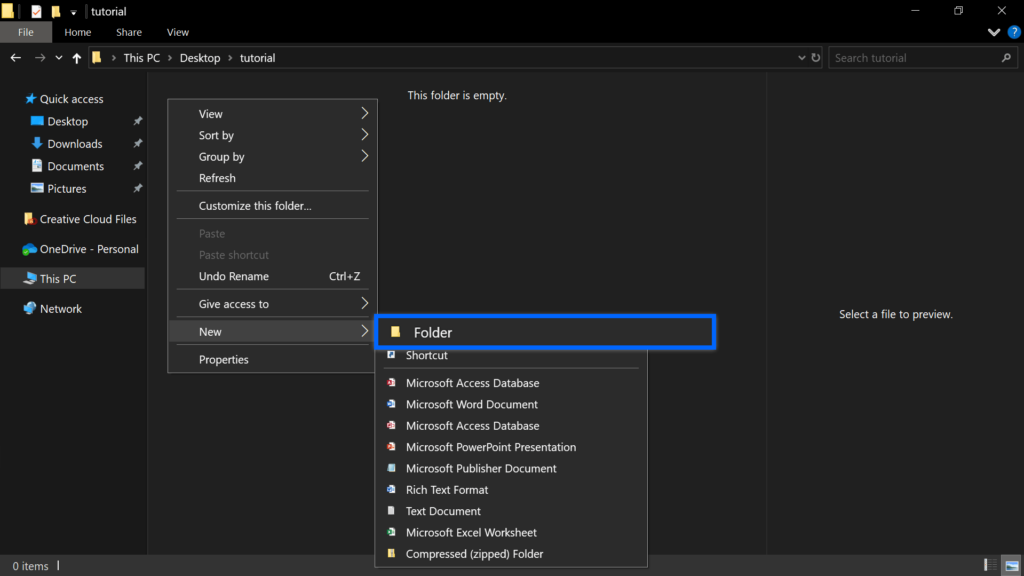Screen dimensions: 1024x576
Task: Click the folder icon in address bar
Action: pyautogui.click(x=97, y=57)
